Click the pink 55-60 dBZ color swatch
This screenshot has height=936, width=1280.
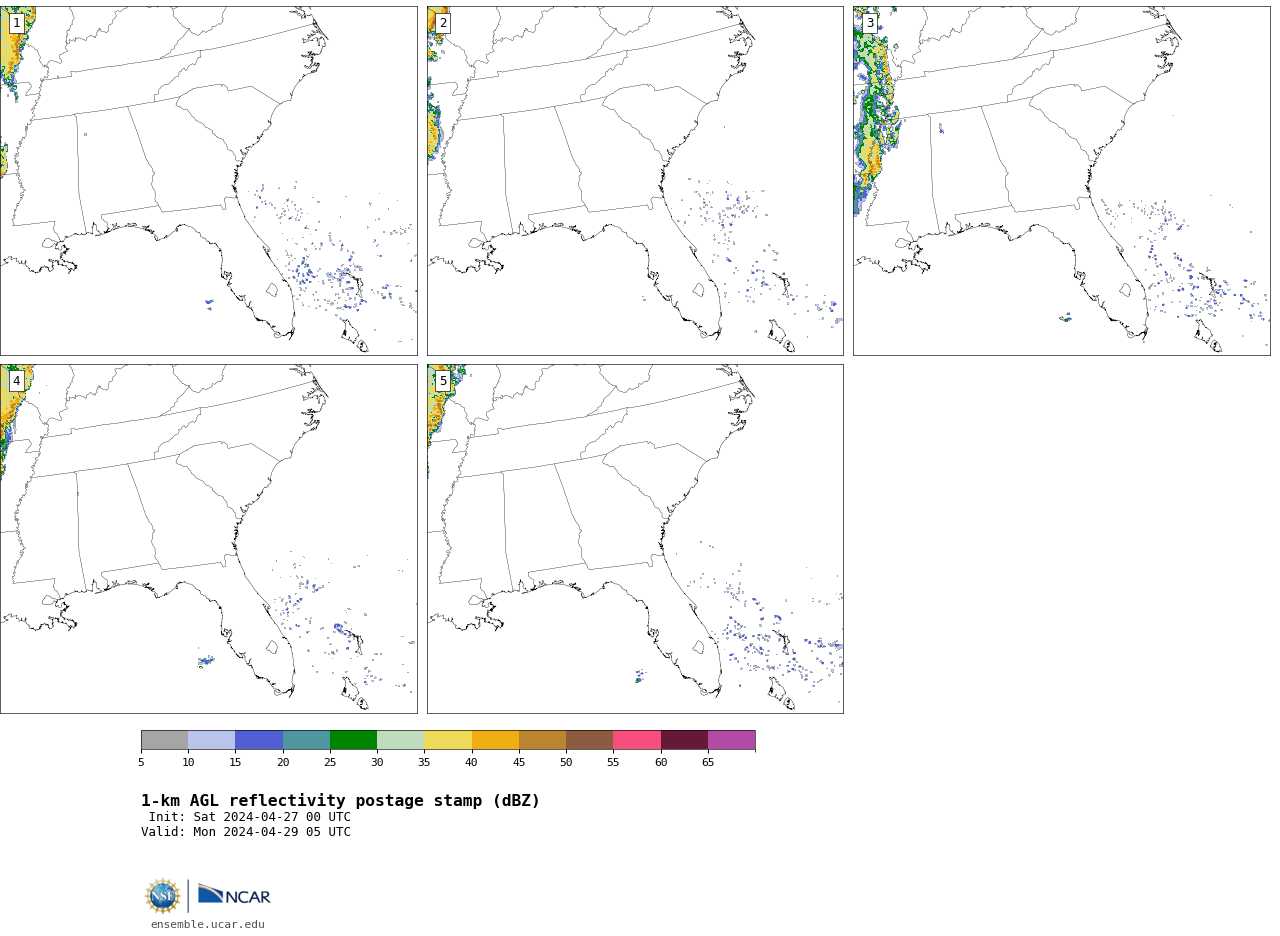(x=637, y=740)
